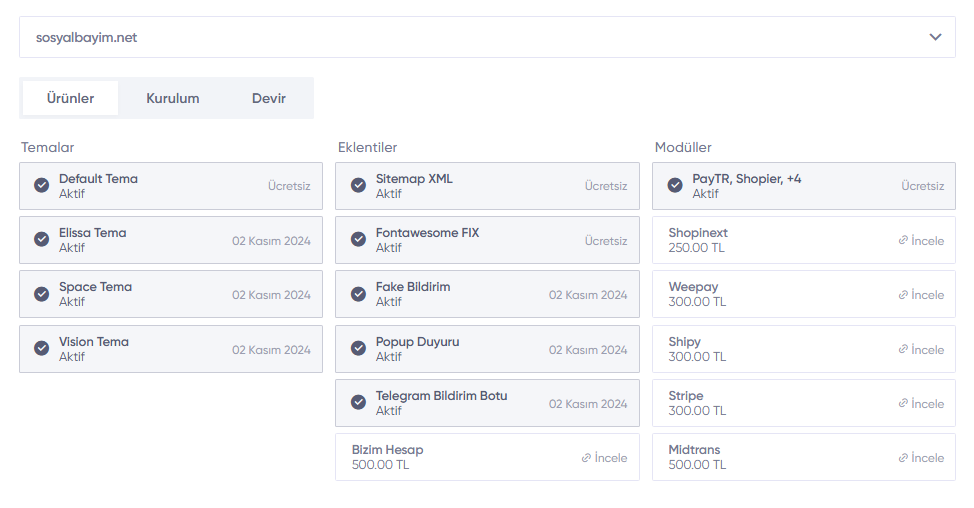Click the link icon in Midtrans row
Image resolution: width=974 pixels, height=508 pixels.
pyautogui.click(x=903, y=458)
